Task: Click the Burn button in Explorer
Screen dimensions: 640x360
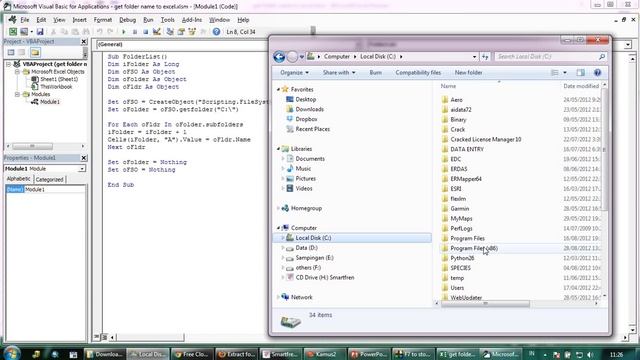Action: coord(375,73)
